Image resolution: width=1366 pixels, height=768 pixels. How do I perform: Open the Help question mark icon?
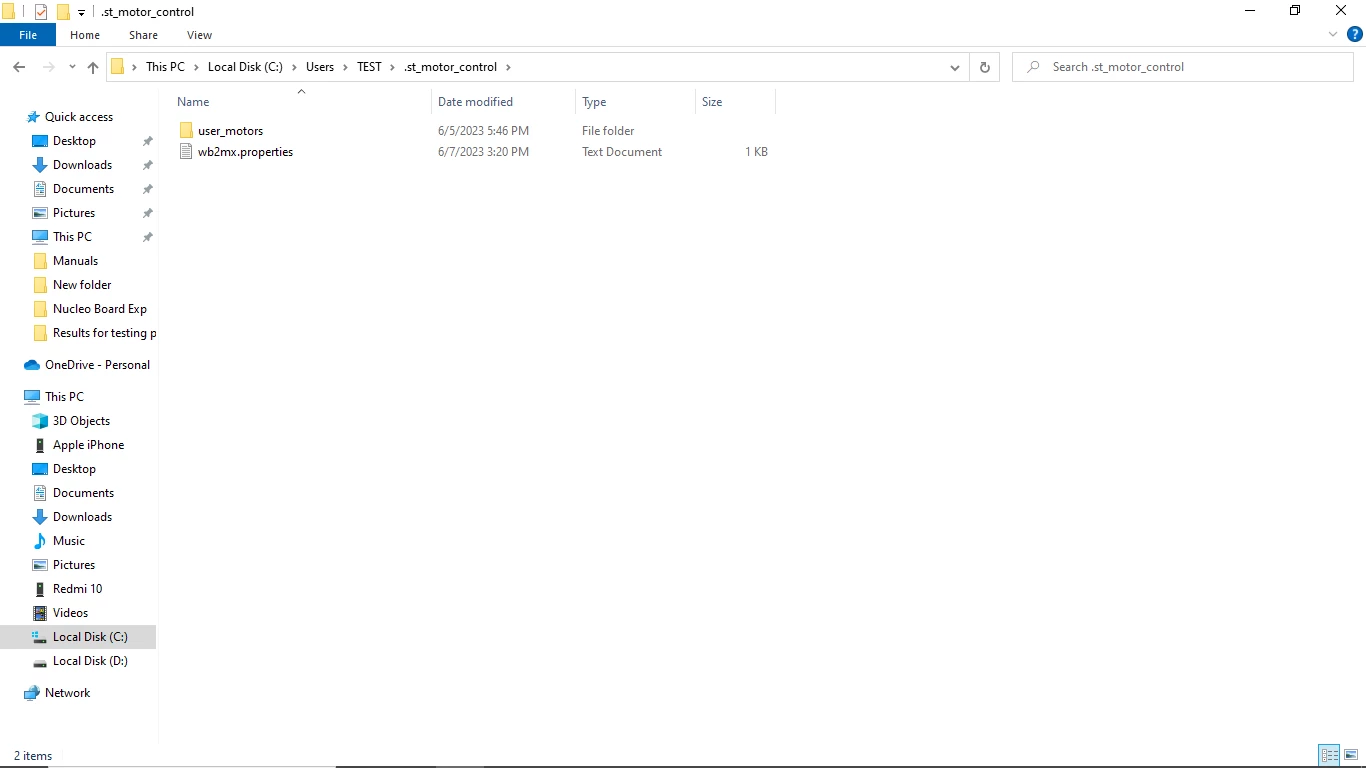[x=1355, y=34]
